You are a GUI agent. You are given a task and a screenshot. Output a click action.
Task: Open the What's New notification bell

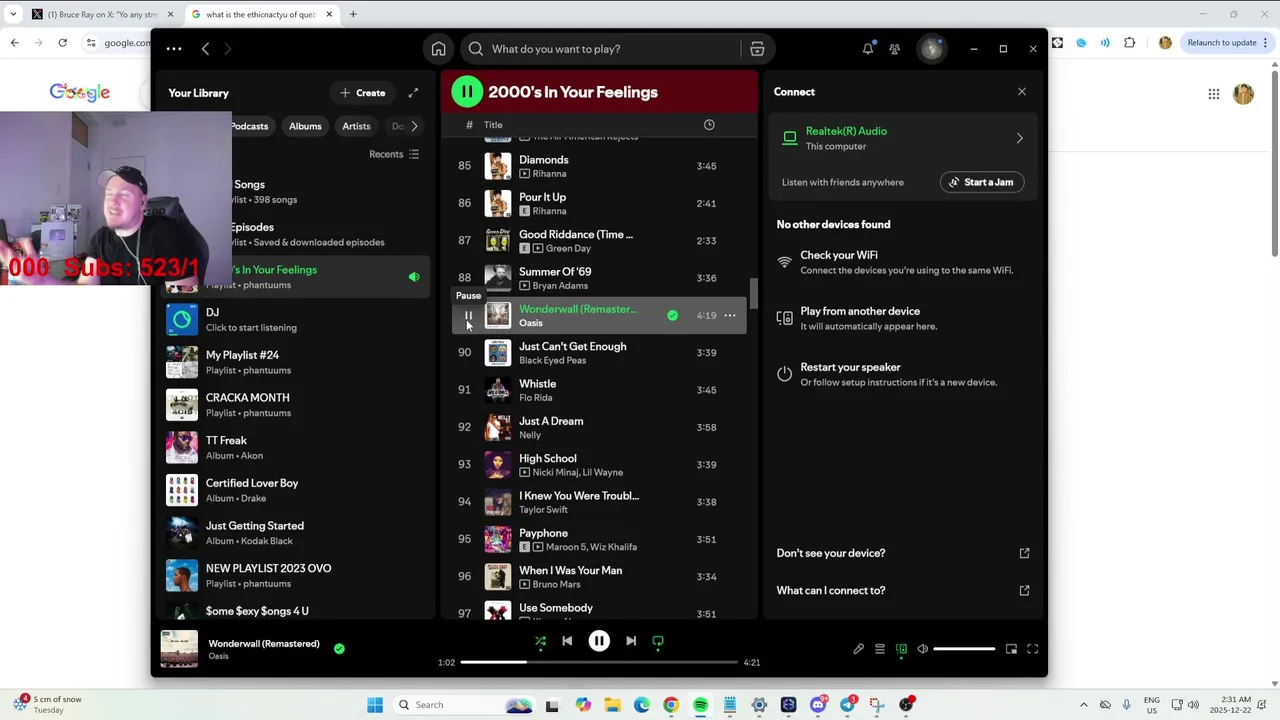(868, 49)
